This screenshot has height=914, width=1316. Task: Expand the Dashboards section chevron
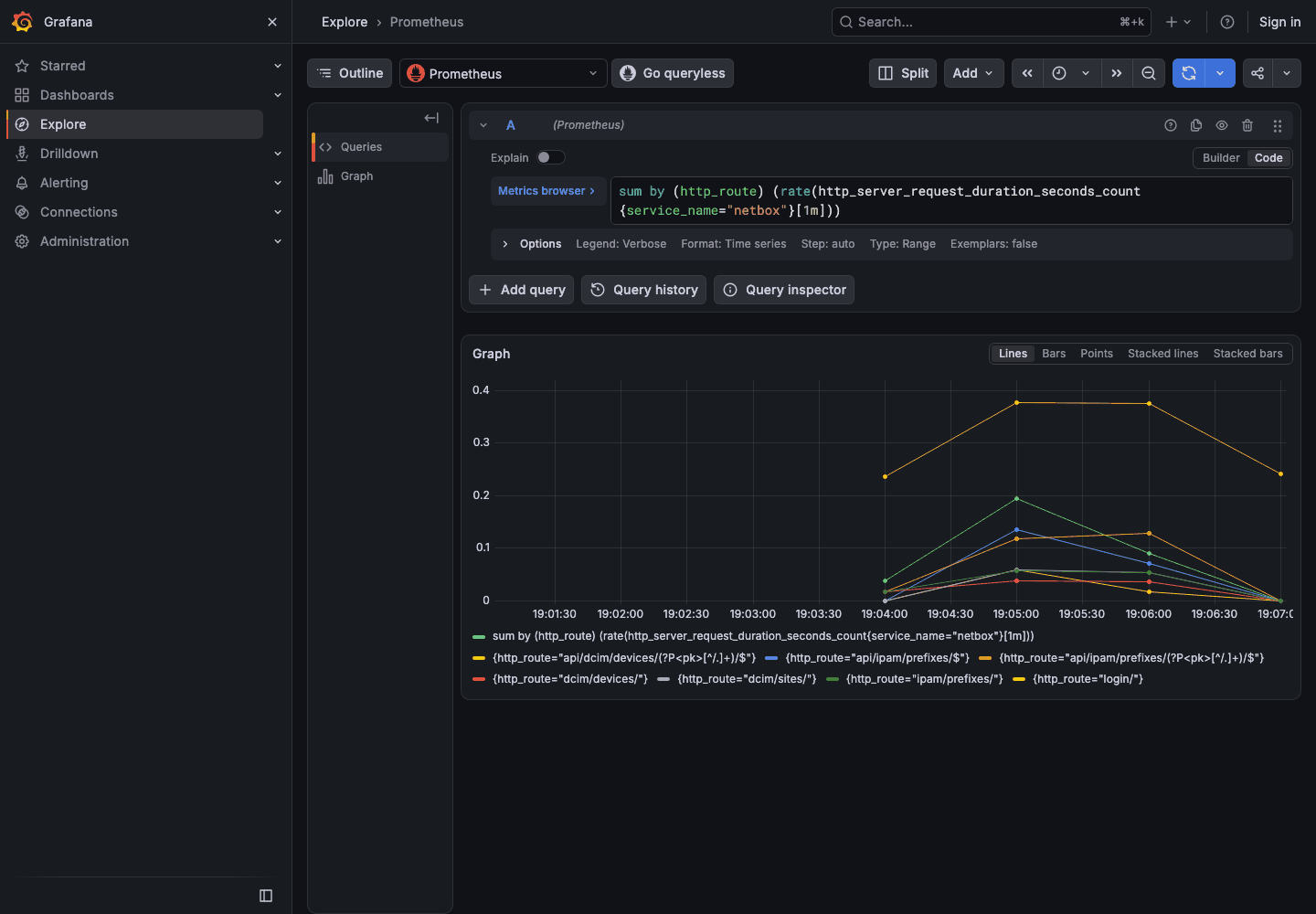tap(278, 95)
